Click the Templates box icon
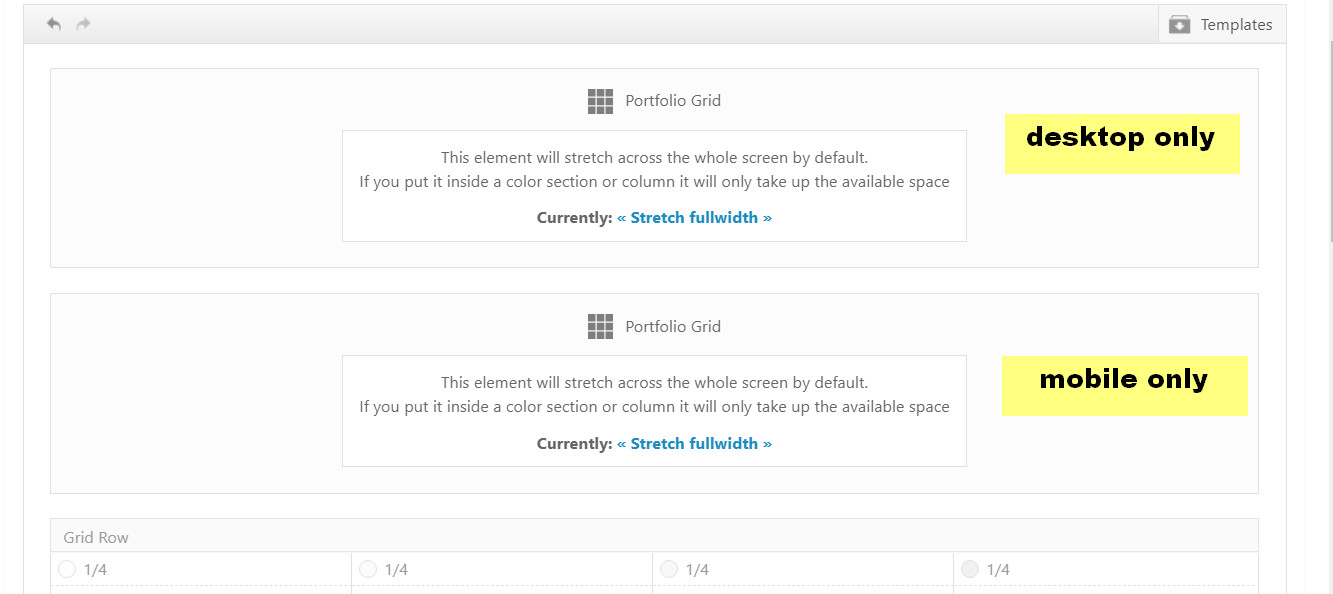 (1180, 25)
